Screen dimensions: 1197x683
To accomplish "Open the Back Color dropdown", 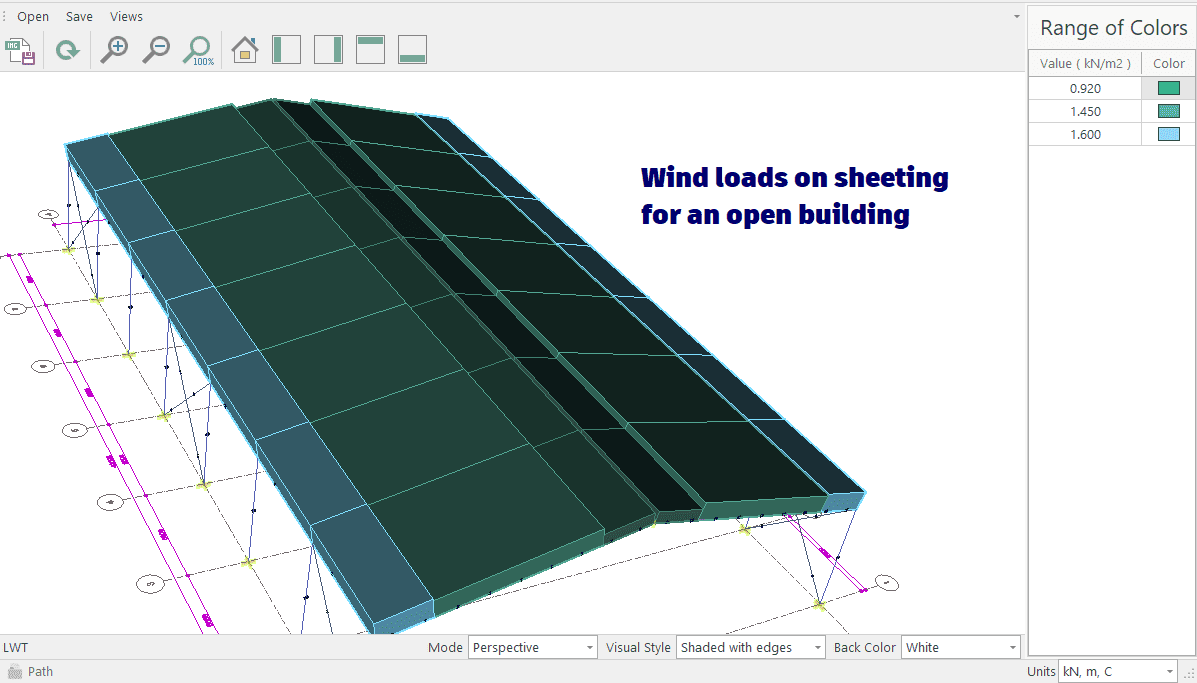I will click(960, 648).
